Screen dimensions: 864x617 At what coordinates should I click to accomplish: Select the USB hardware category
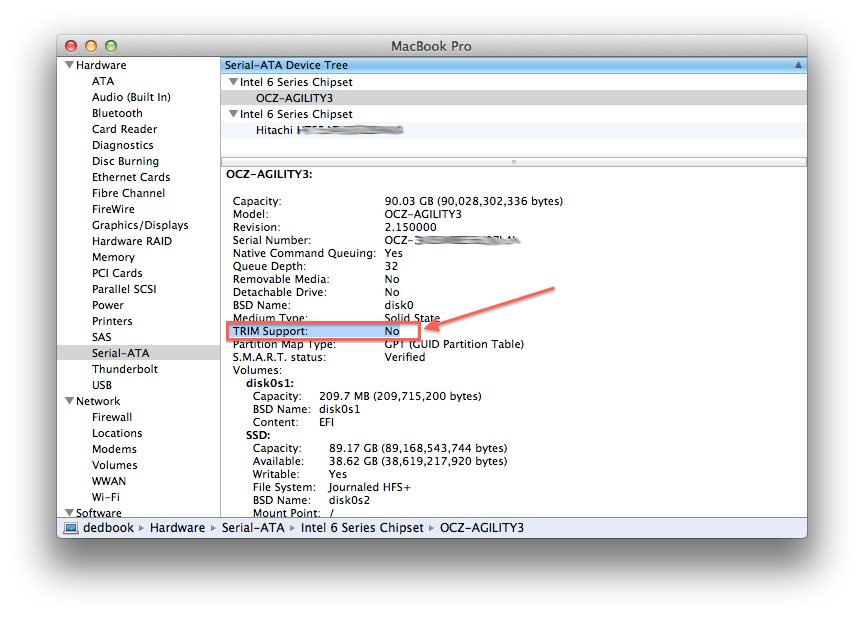click(101, 385)
